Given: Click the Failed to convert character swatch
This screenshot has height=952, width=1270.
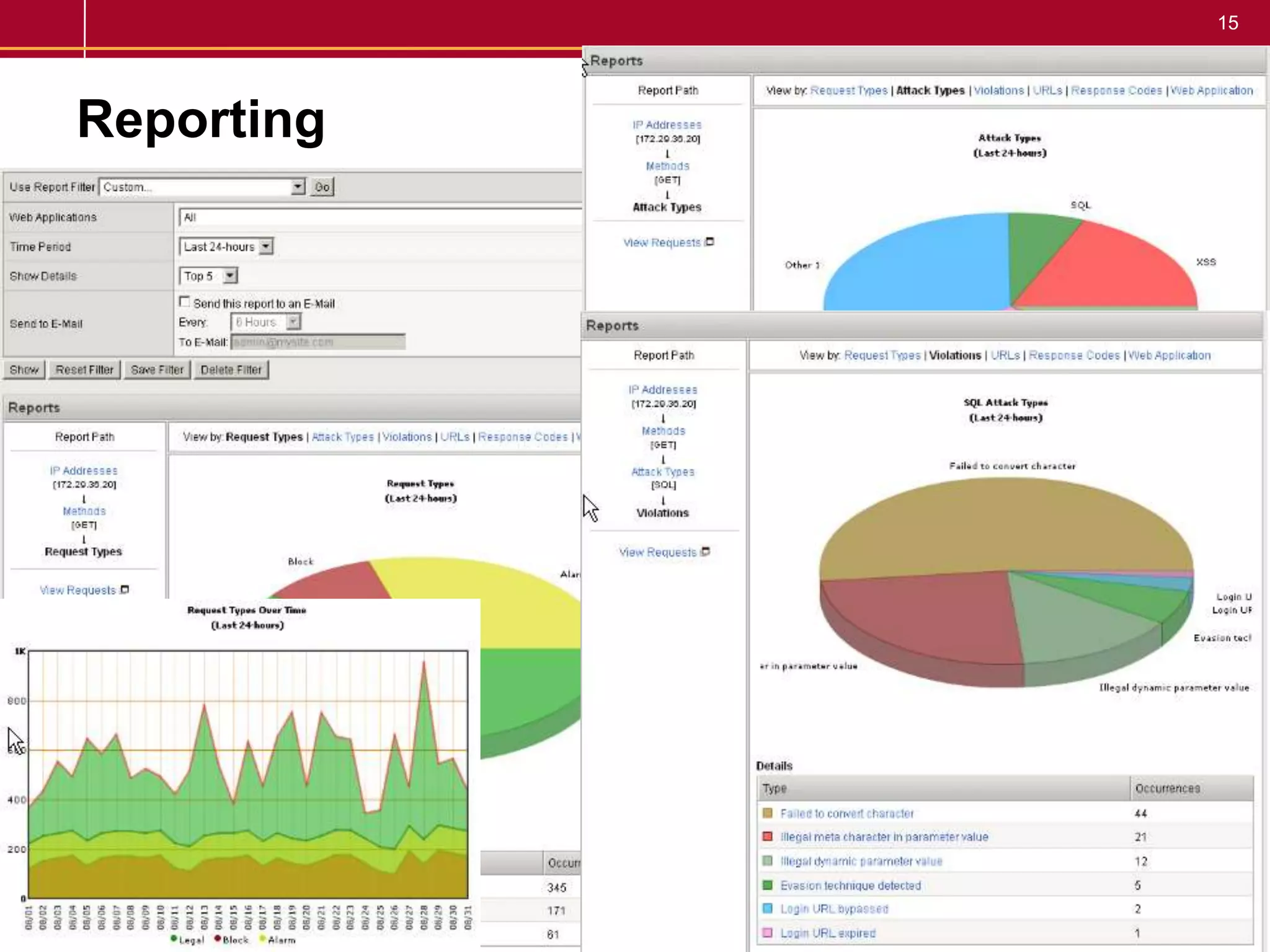Looking at the screenshot, I should pyautogui.click(x=767, y=813).
